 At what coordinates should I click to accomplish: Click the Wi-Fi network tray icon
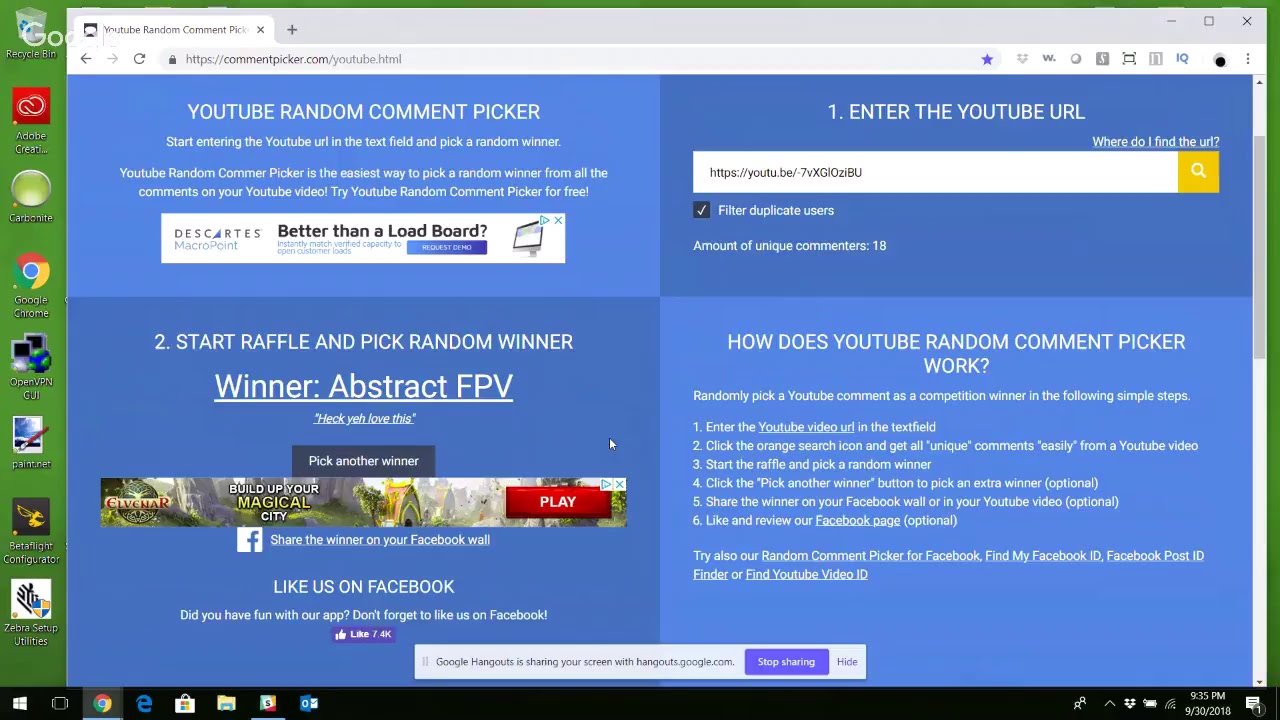[1171, 704]
